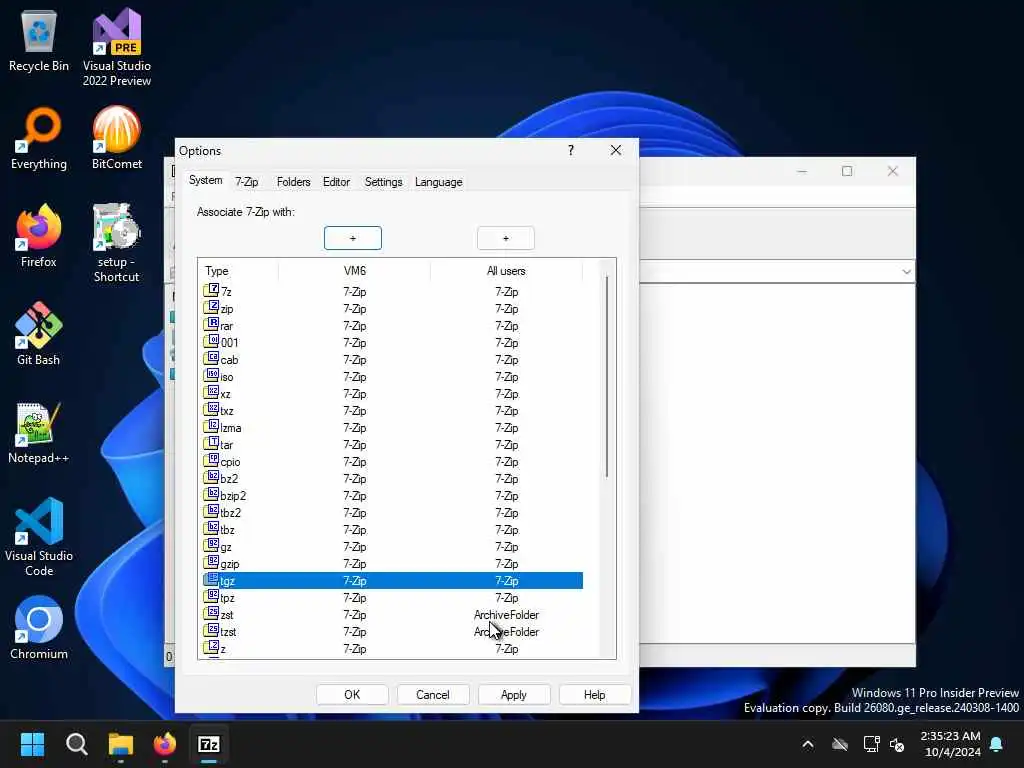Open File Explorer from the taskbar
The image size is (1024, 768).
pyautogui.click(x=121, y=744)
